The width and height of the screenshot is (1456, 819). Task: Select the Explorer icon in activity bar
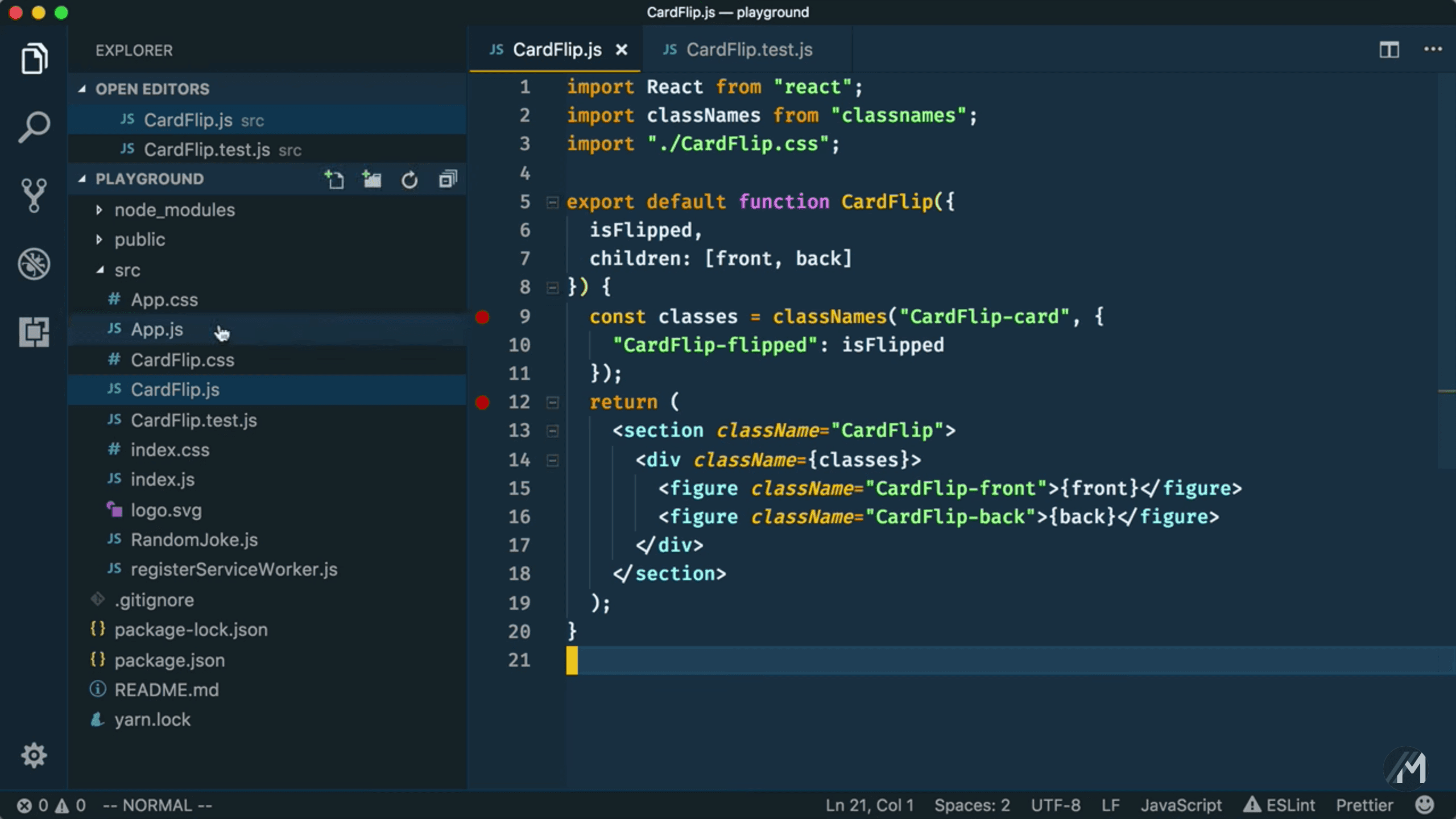(x=34, y=59)
